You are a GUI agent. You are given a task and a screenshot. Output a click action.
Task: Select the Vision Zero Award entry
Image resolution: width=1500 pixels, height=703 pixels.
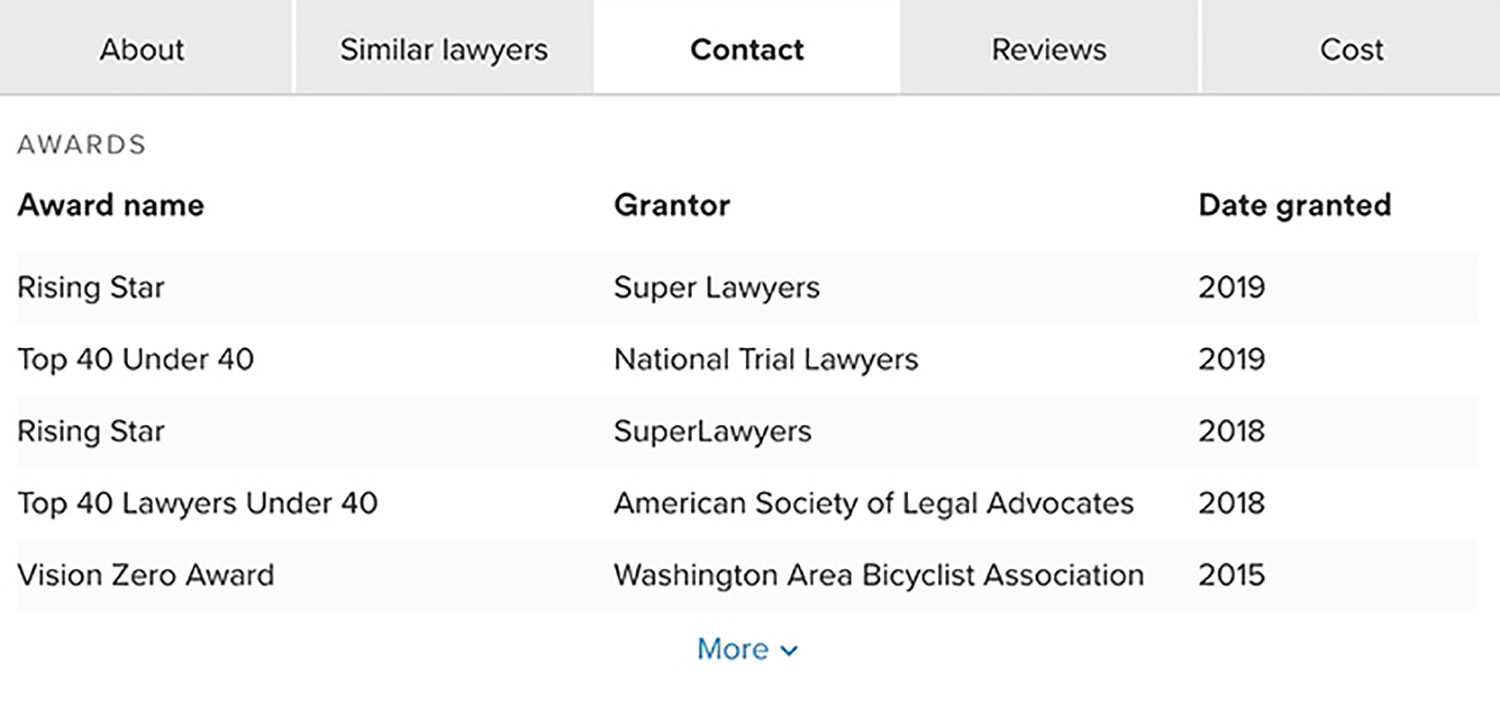click(146, 575)
